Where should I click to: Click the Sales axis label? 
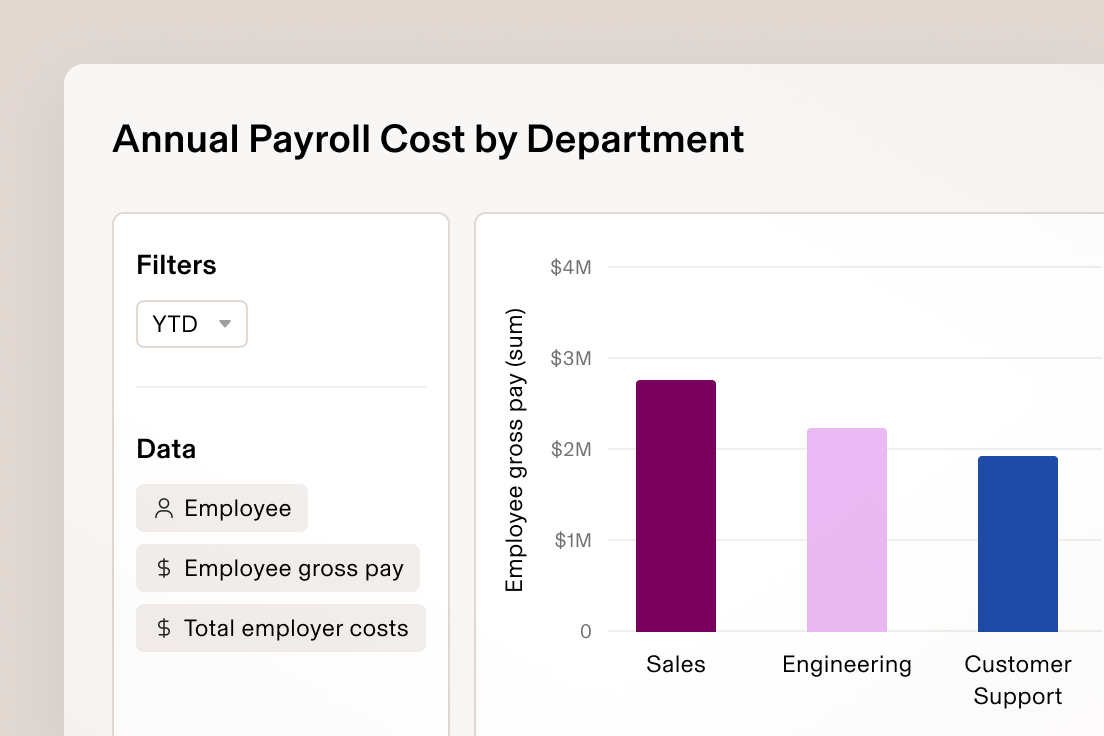(675, 663)
